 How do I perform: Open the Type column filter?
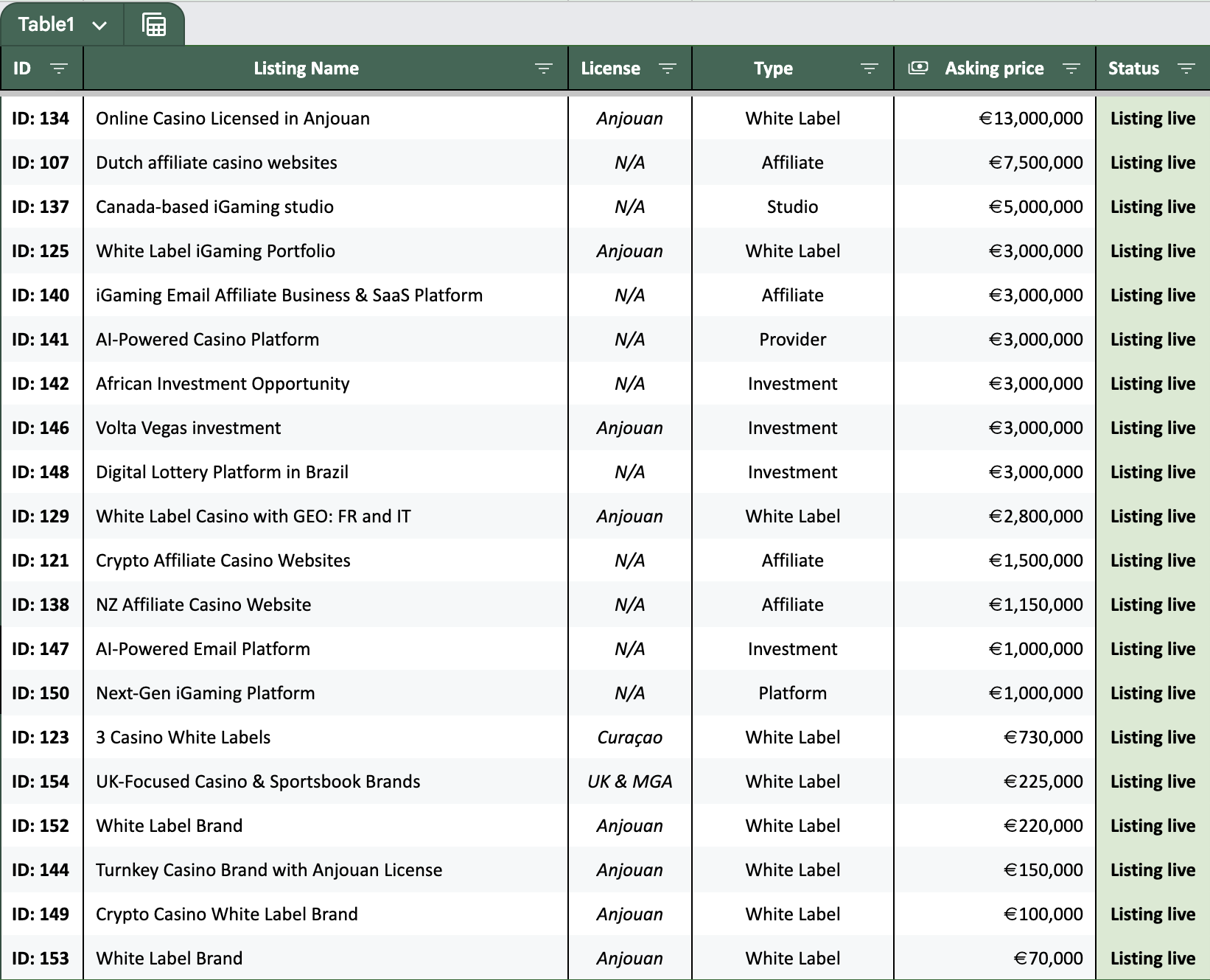point(869,69)
